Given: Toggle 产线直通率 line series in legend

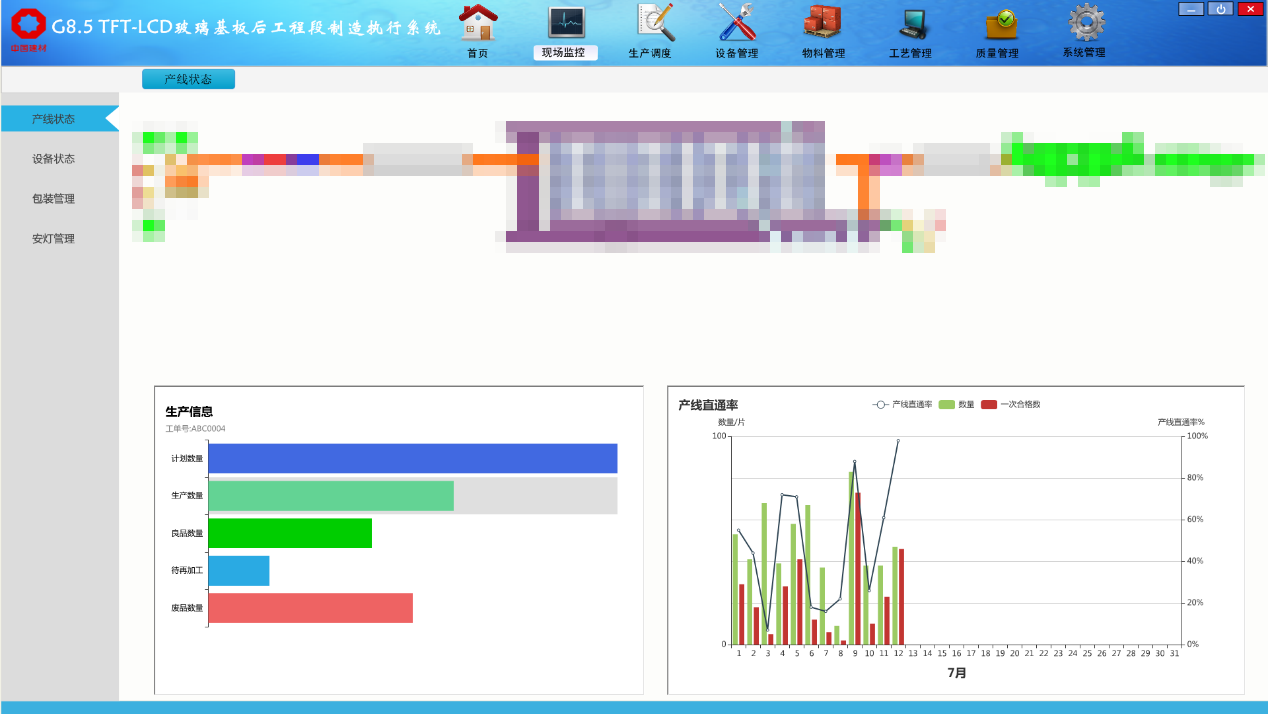Looking at the screenshot, I should tap(902, 404).
